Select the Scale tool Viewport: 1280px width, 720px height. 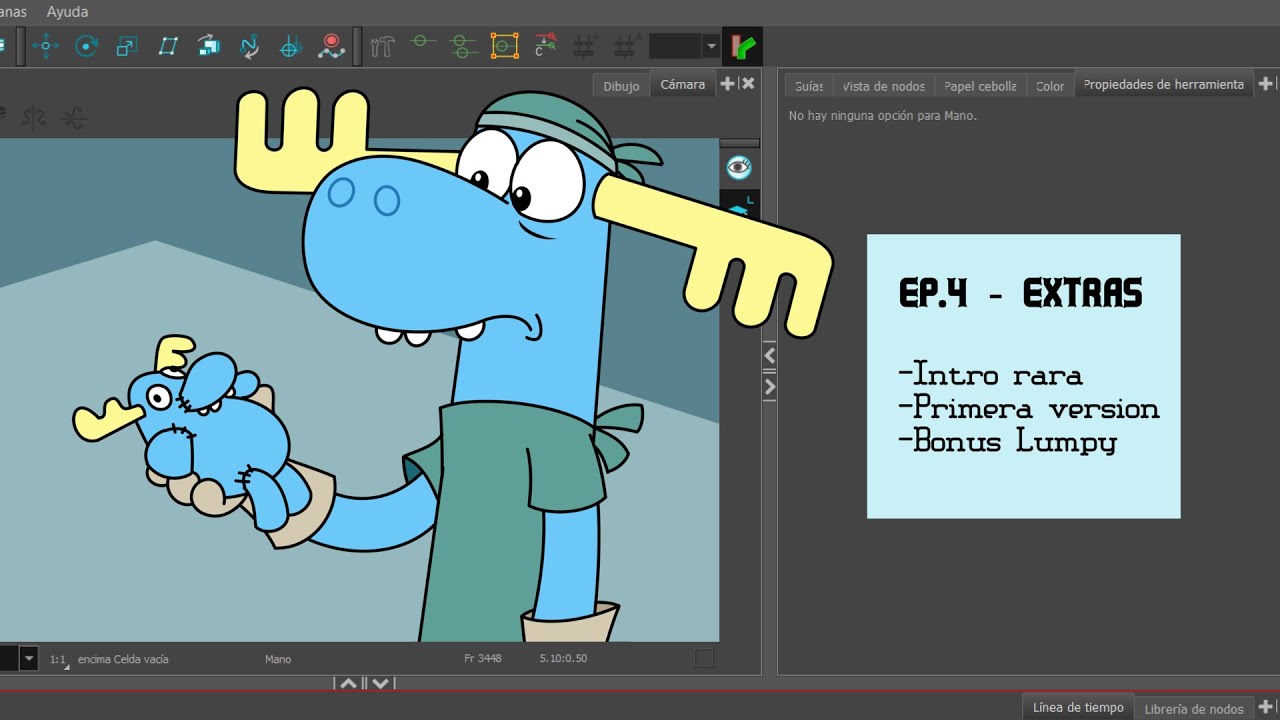[127, 46]
